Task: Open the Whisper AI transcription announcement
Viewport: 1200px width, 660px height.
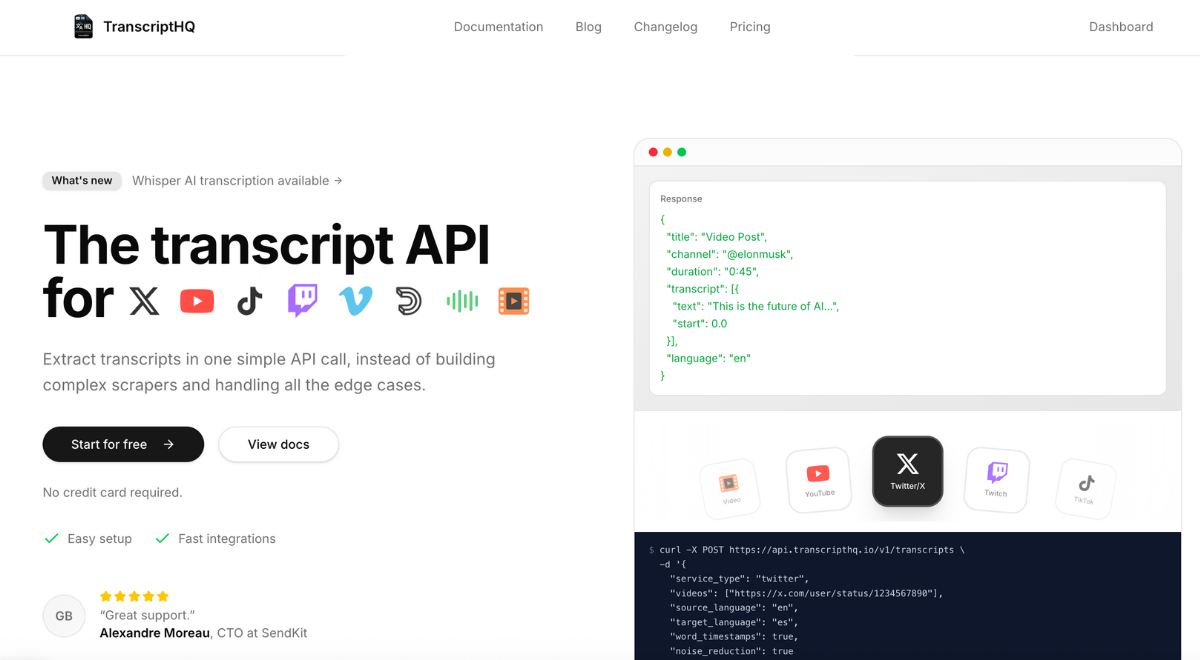Action: [x=237, y=180]
